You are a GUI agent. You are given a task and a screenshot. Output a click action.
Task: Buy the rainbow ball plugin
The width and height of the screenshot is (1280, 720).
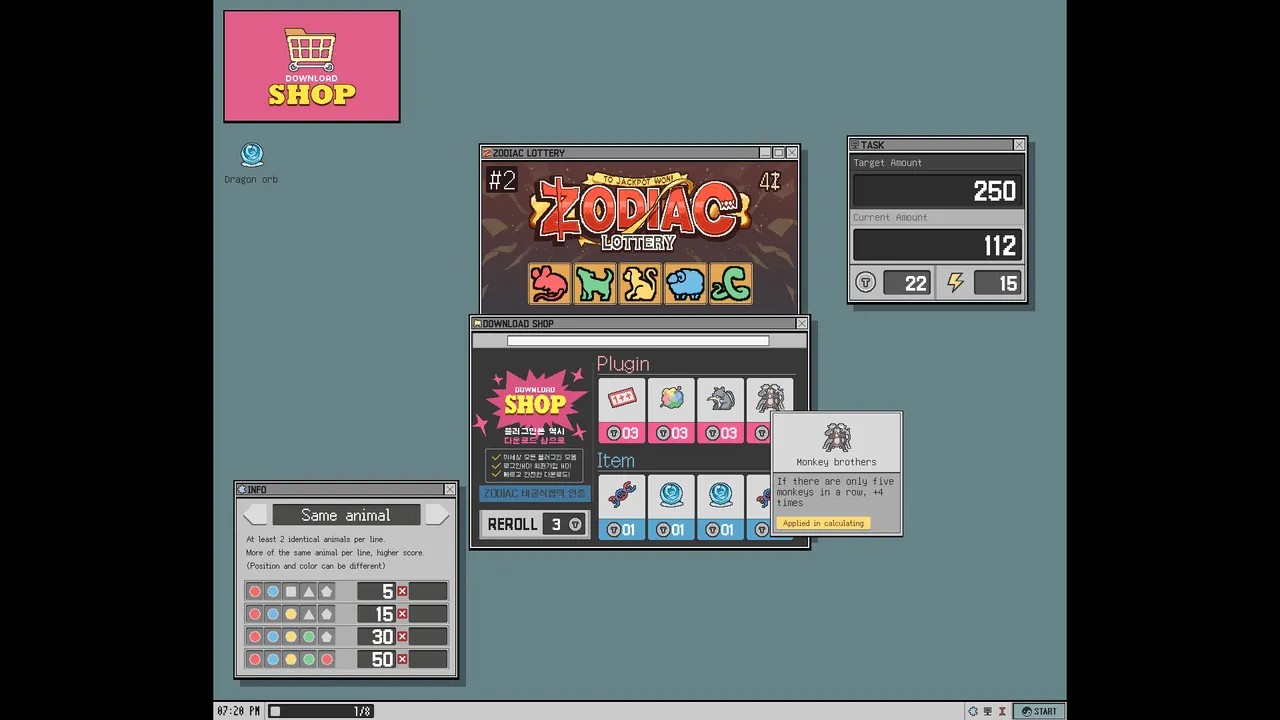[x=672, y=410]
